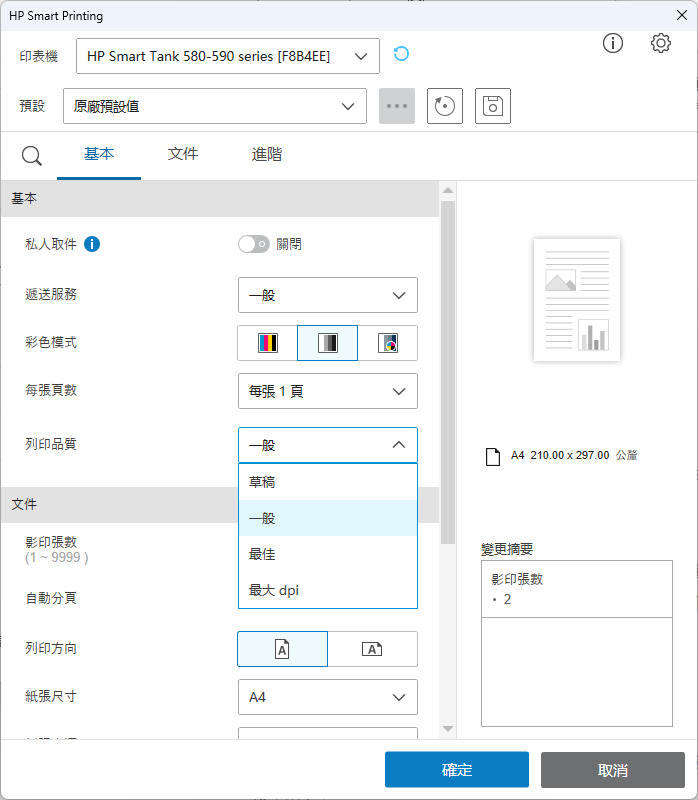
Task: Click the 取消 button
Action: [x=613, y=769]
